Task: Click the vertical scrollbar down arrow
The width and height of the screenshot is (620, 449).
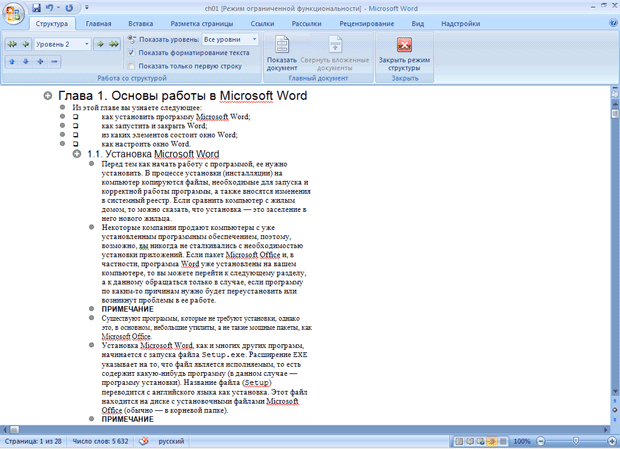Action: [615, 391]
